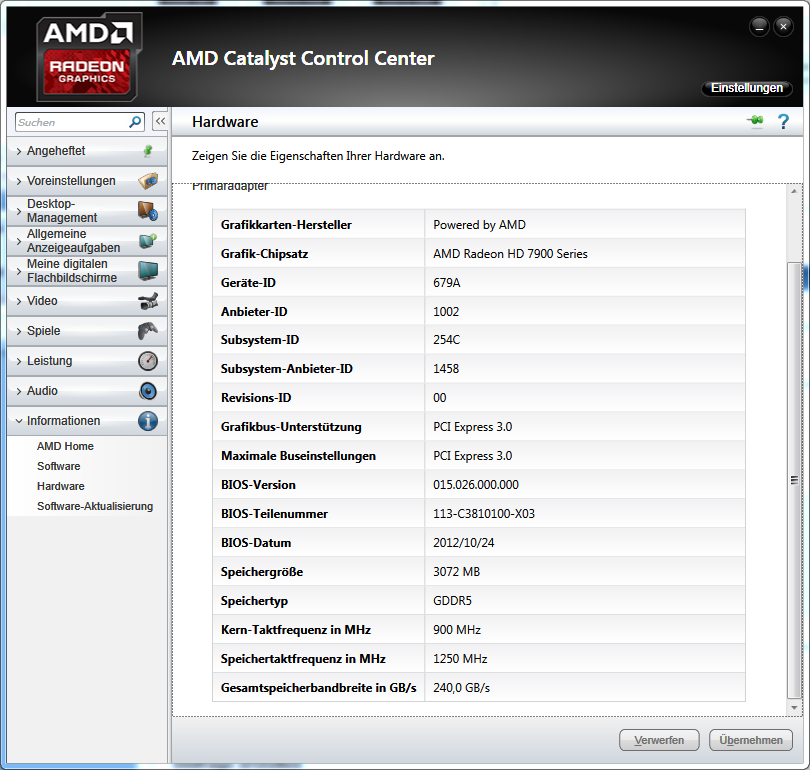Click the search magnifier icon
Viewport: 810px width, 770px height.
point(135,122)
